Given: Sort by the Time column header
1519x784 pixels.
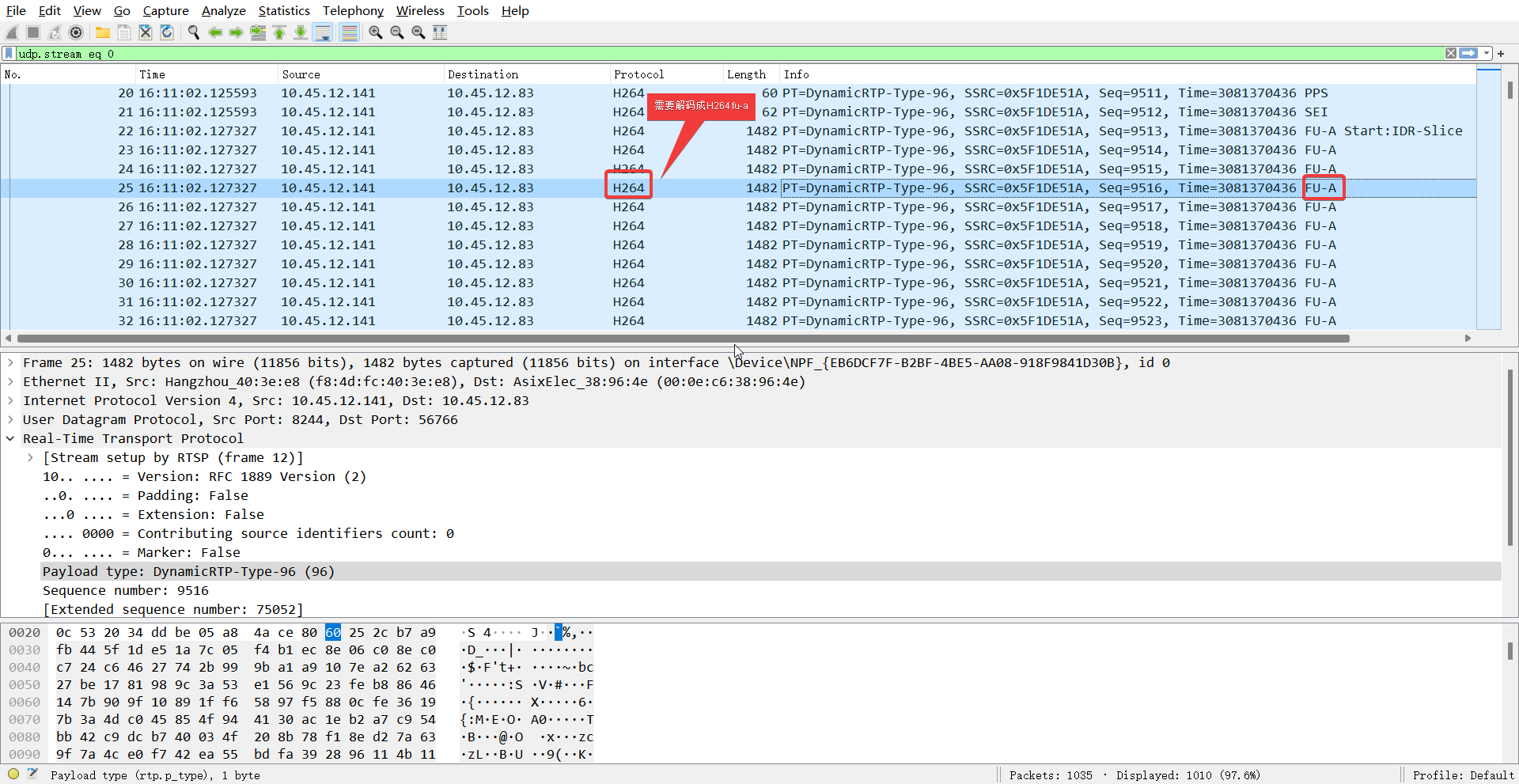Looking at the screenshot, I should click(x=206, y=74).
